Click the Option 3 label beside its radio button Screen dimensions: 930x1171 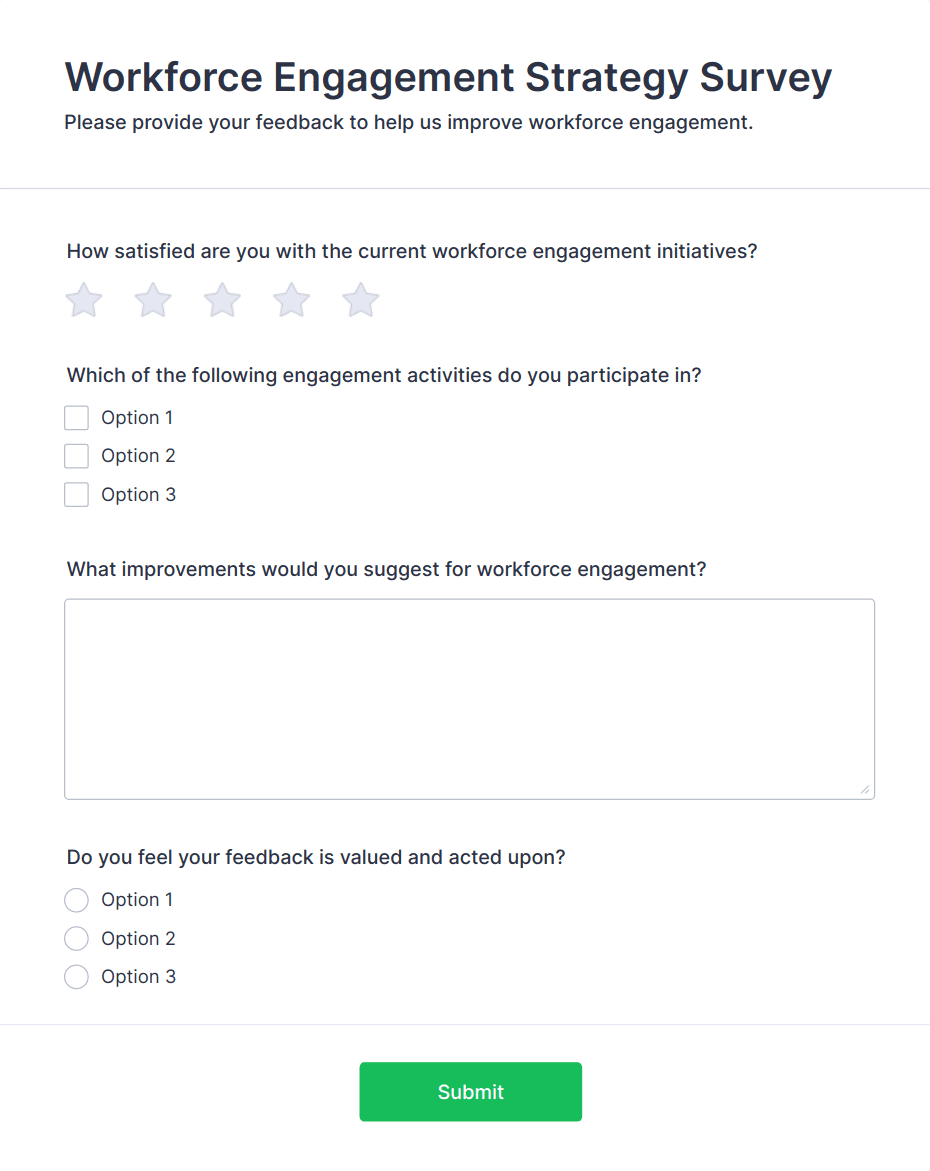[x=138, y=977]
